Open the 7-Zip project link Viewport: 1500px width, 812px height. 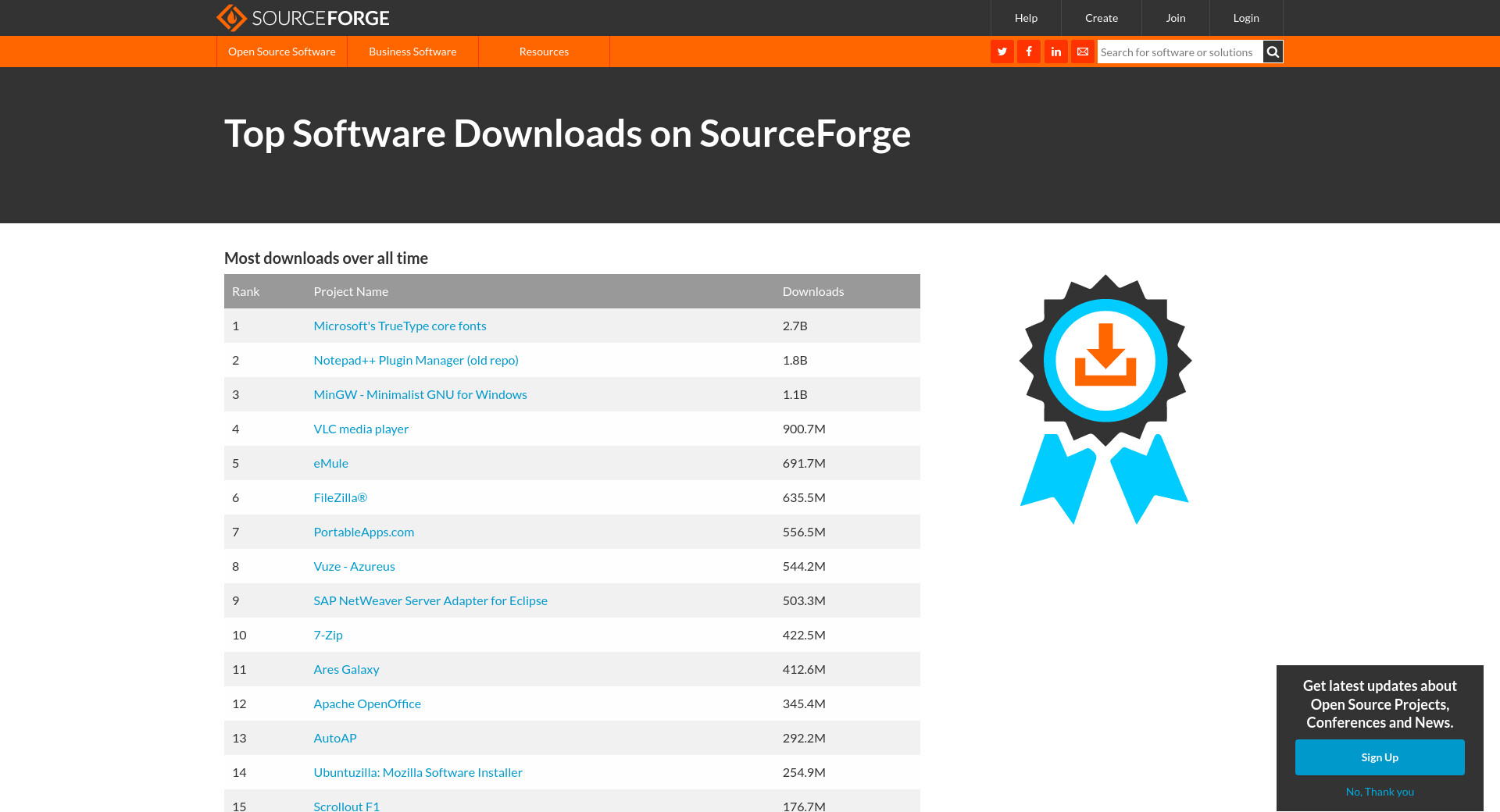328,635
